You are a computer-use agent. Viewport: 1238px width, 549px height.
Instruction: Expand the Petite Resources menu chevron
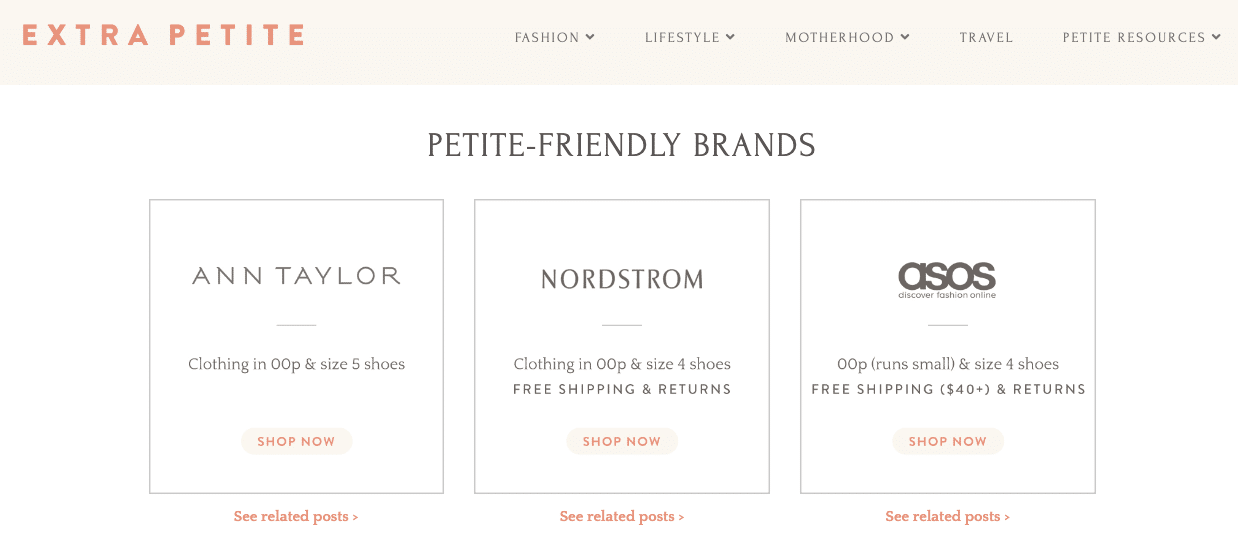point(1216,37)
